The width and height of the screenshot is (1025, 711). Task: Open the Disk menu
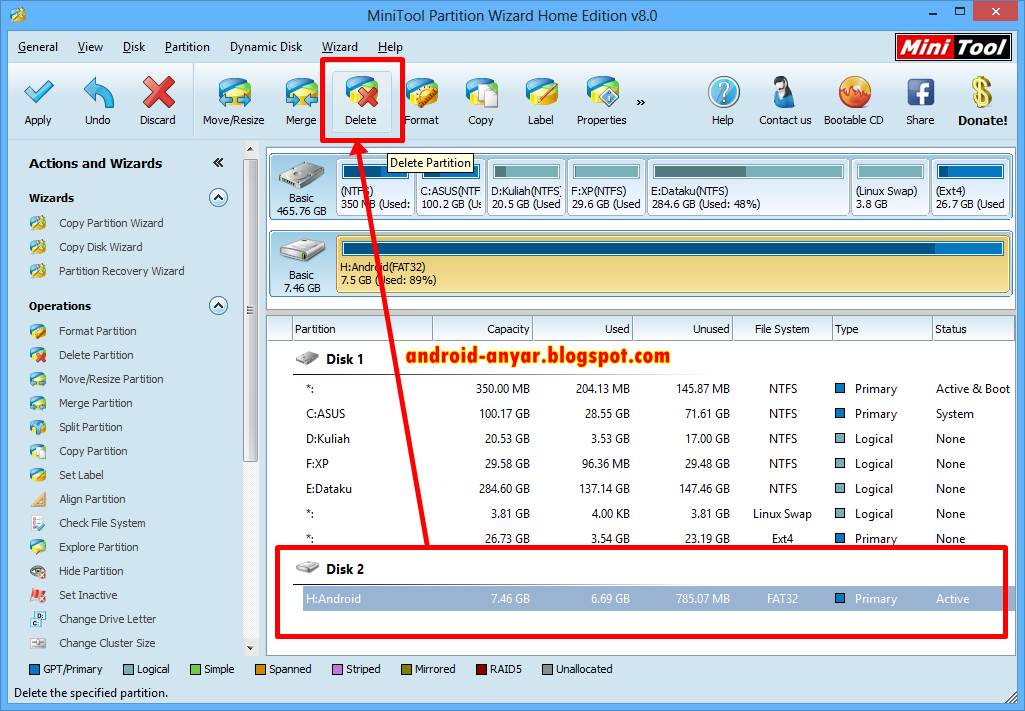pos(134,47)
